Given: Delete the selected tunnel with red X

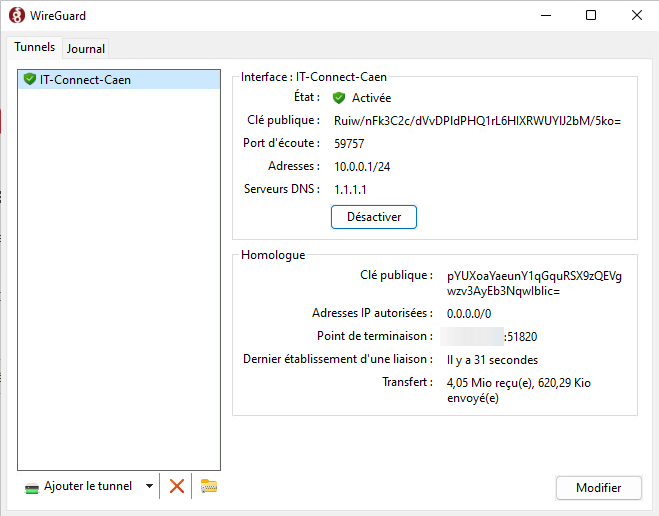Looking at the screenshot, I should click(177, 486).
